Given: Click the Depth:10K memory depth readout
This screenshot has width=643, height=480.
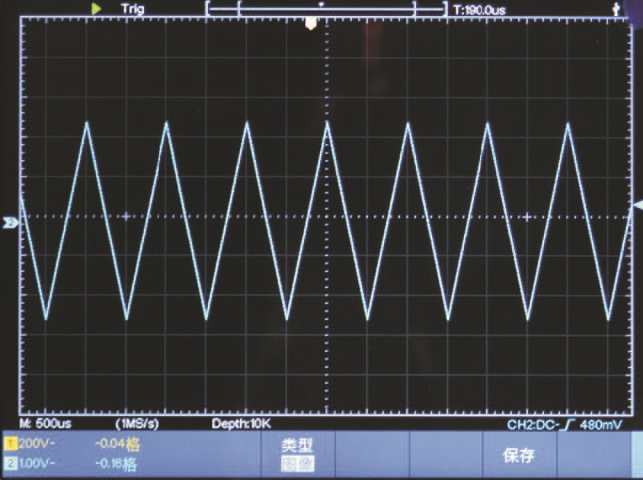Looking at the screenshot, I should point(241,423).
